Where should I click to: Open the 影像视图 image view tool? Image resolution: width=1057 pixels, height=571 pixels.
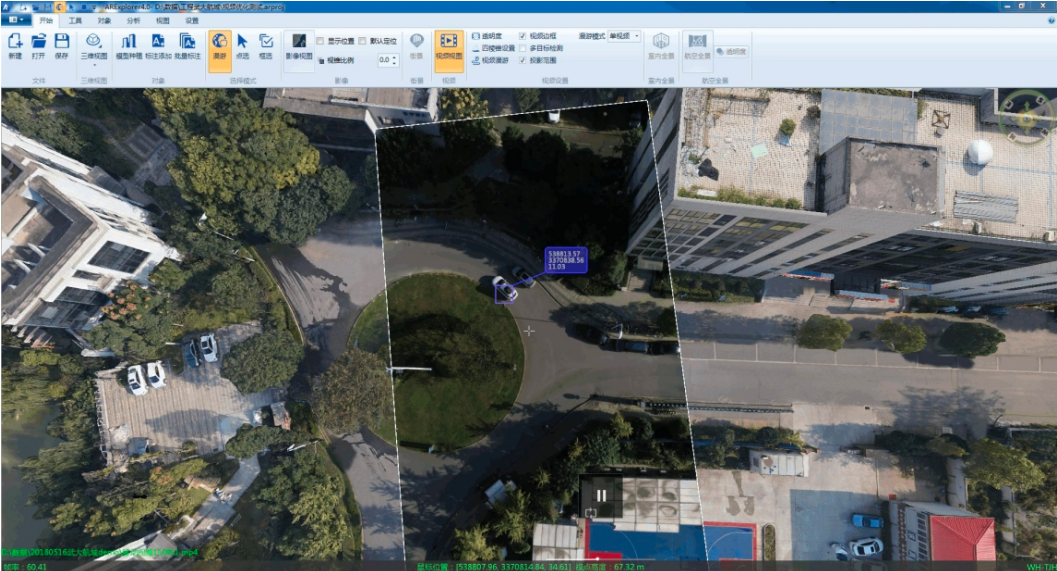299,47
